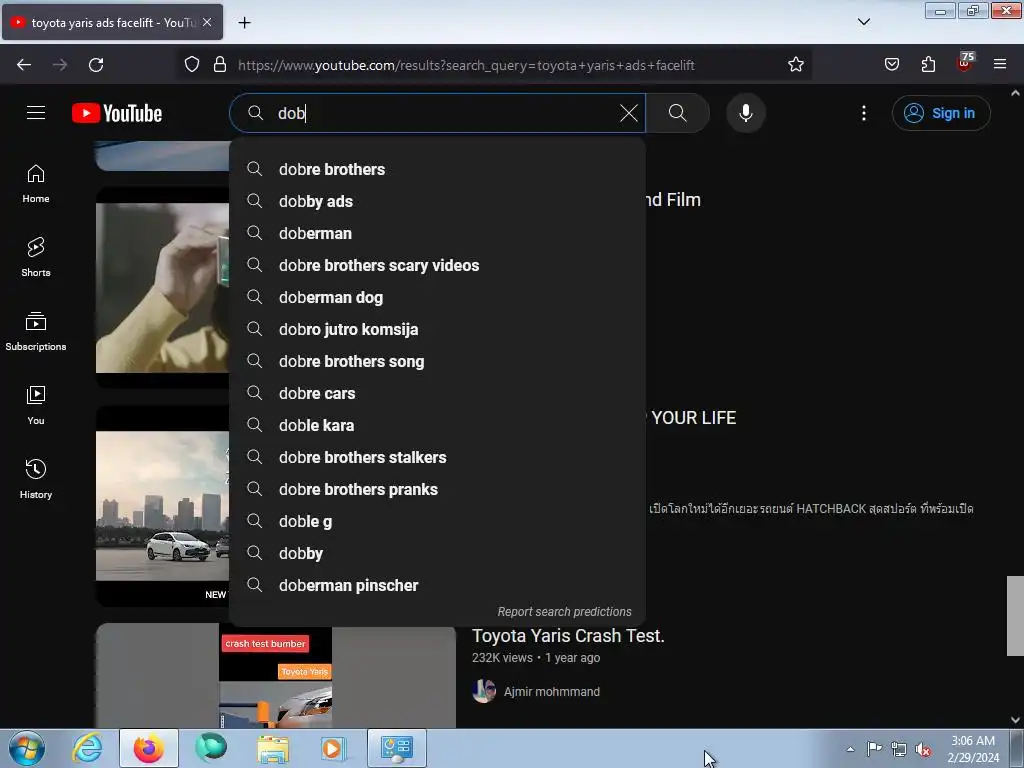The height and width of the screenshot is (768, 1024).
Task: Toggle the muted volume tray icon
Action: 923,749
